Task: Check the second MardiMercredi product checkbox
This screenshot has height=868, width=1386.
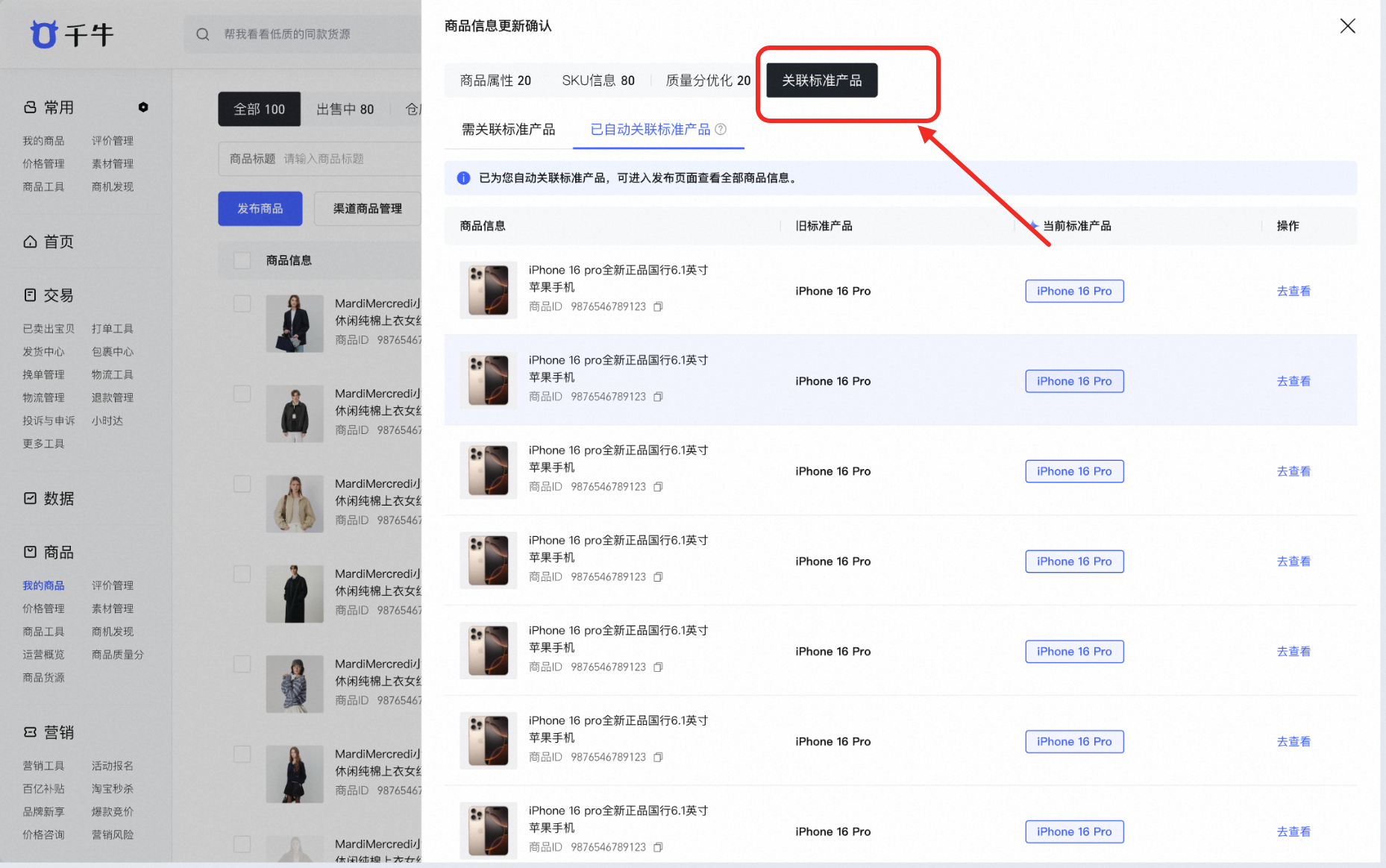Action: [242, 394]
